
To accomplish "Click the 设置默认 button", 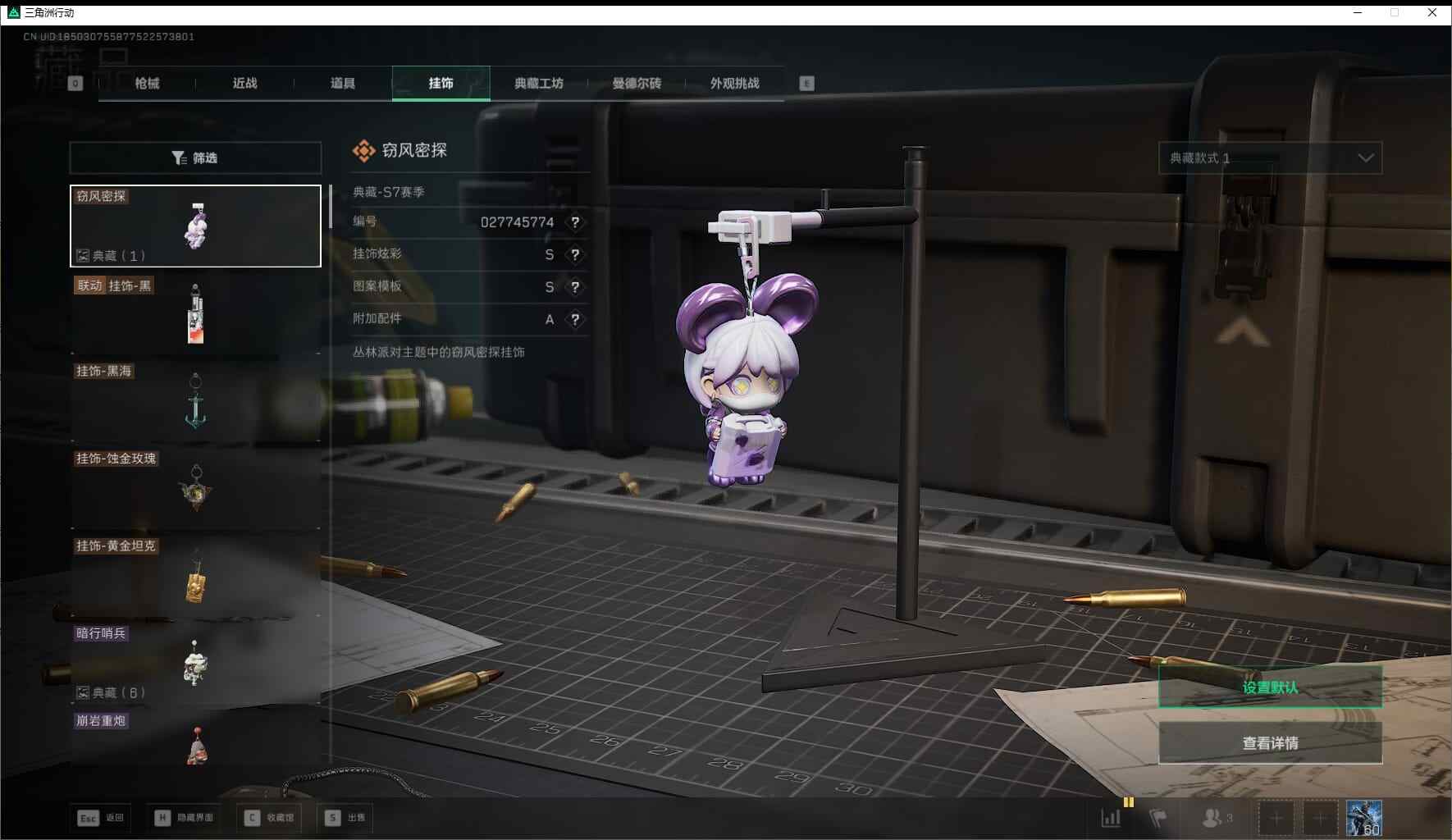I will (1270, 687).
